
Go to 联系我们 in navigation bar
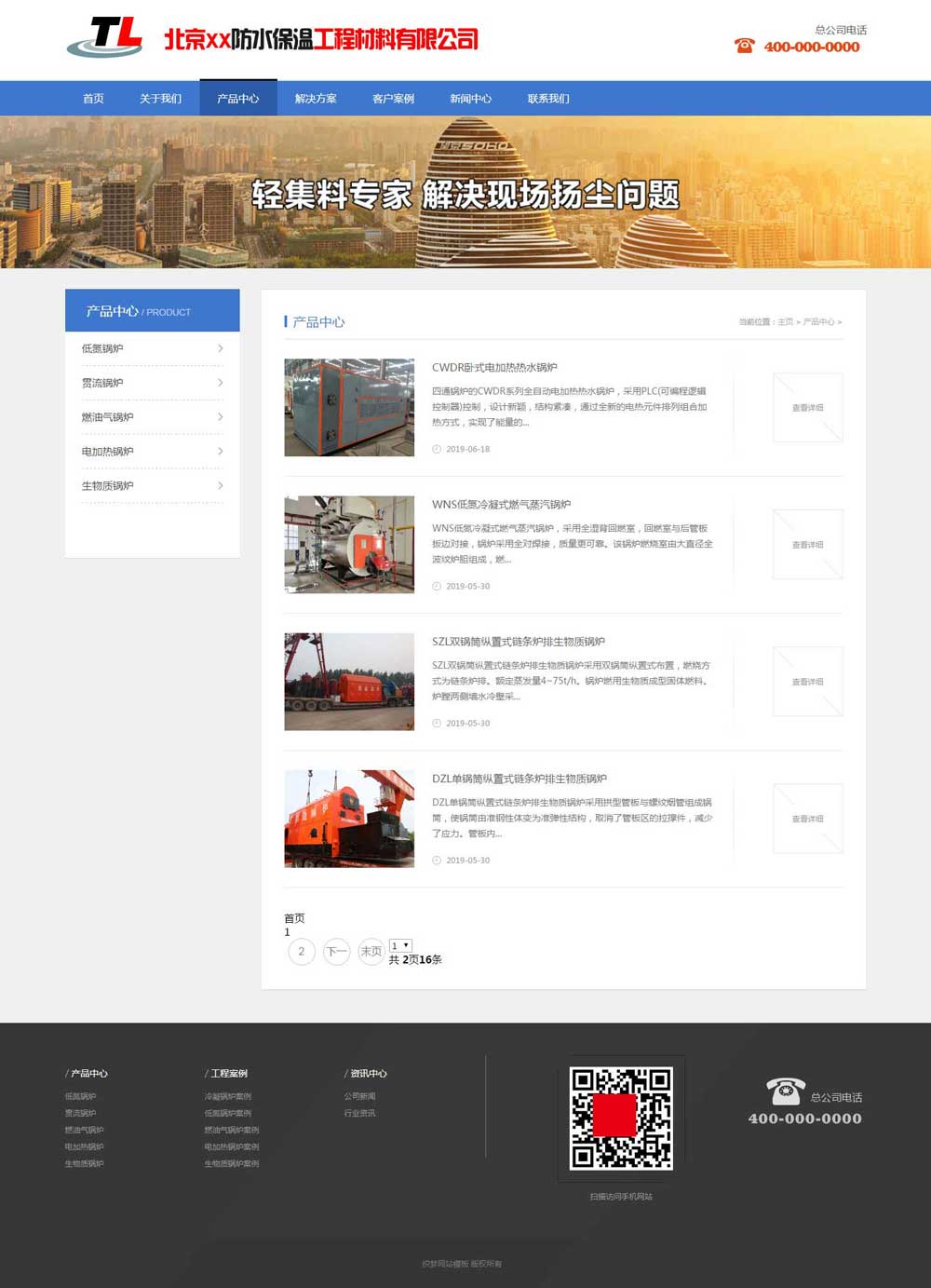tap(548, 99)
